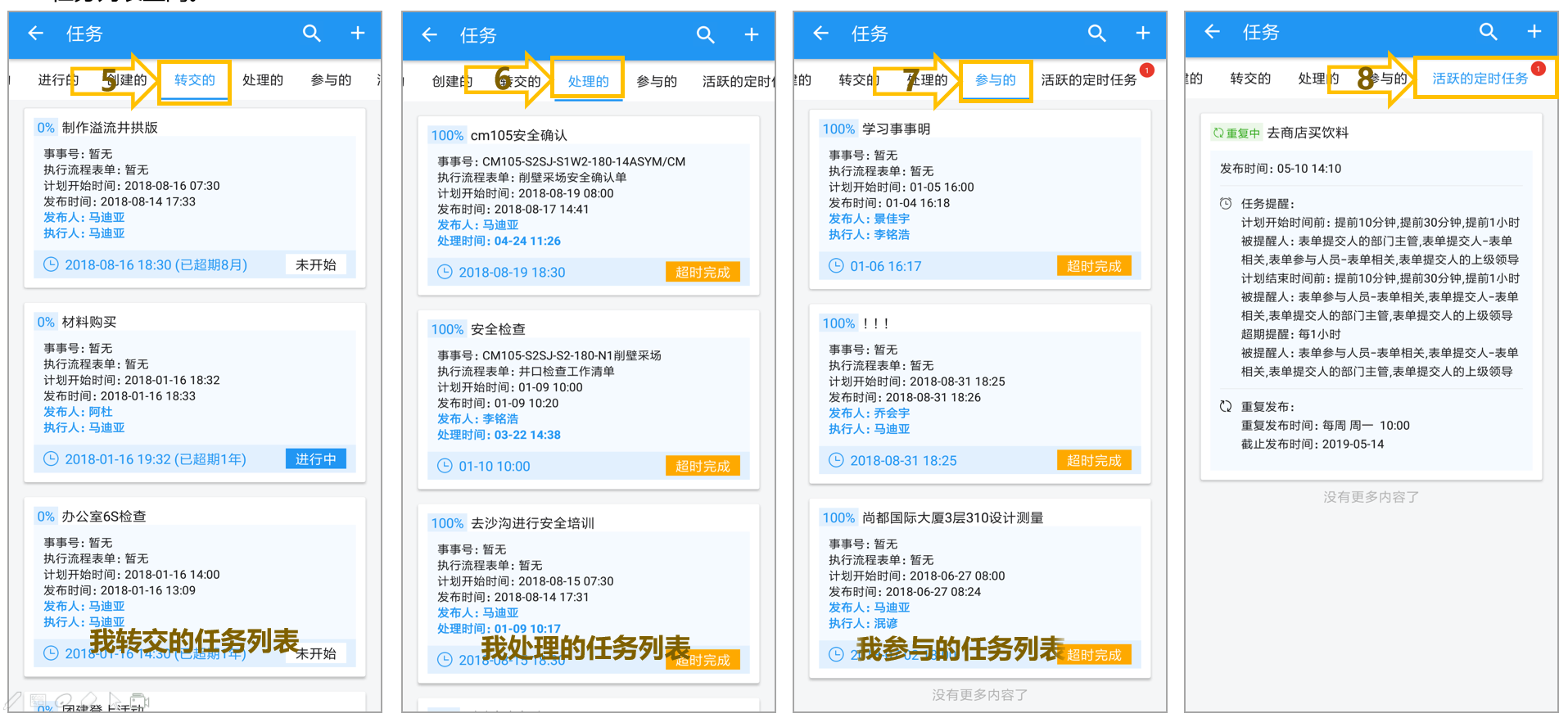The height and width of the screenshot is (718, 1568).
Task: Open search in the first task screen
Action: click(311, 33)
